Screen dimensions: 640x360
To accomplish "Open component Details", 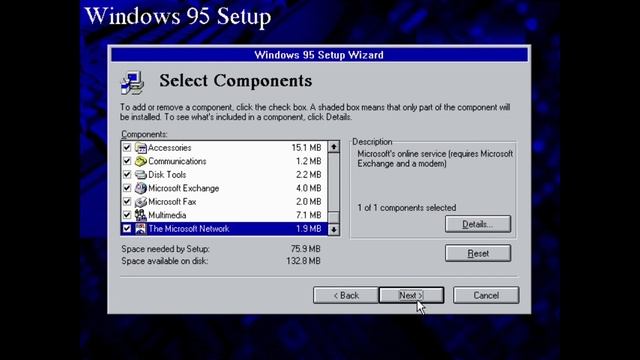I will [x=478, y=224].
